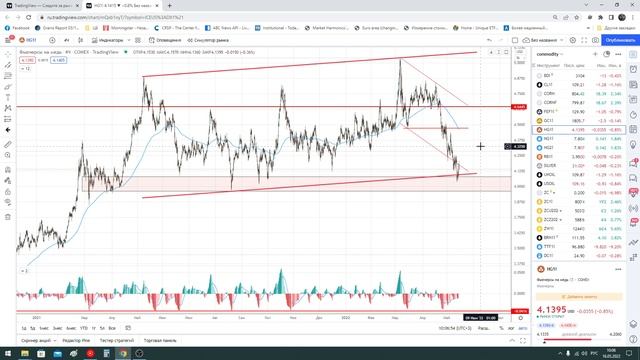The image size is (640, 360).
Task: Select the crosshair cursor tool
Action: pyautogui.click(x=8, y=54)
